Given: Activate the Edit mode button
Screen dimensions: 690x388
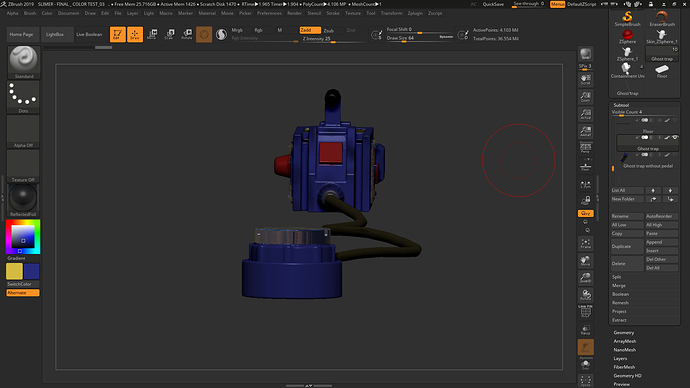Looking at the screenshot, I should click(117, 34).
